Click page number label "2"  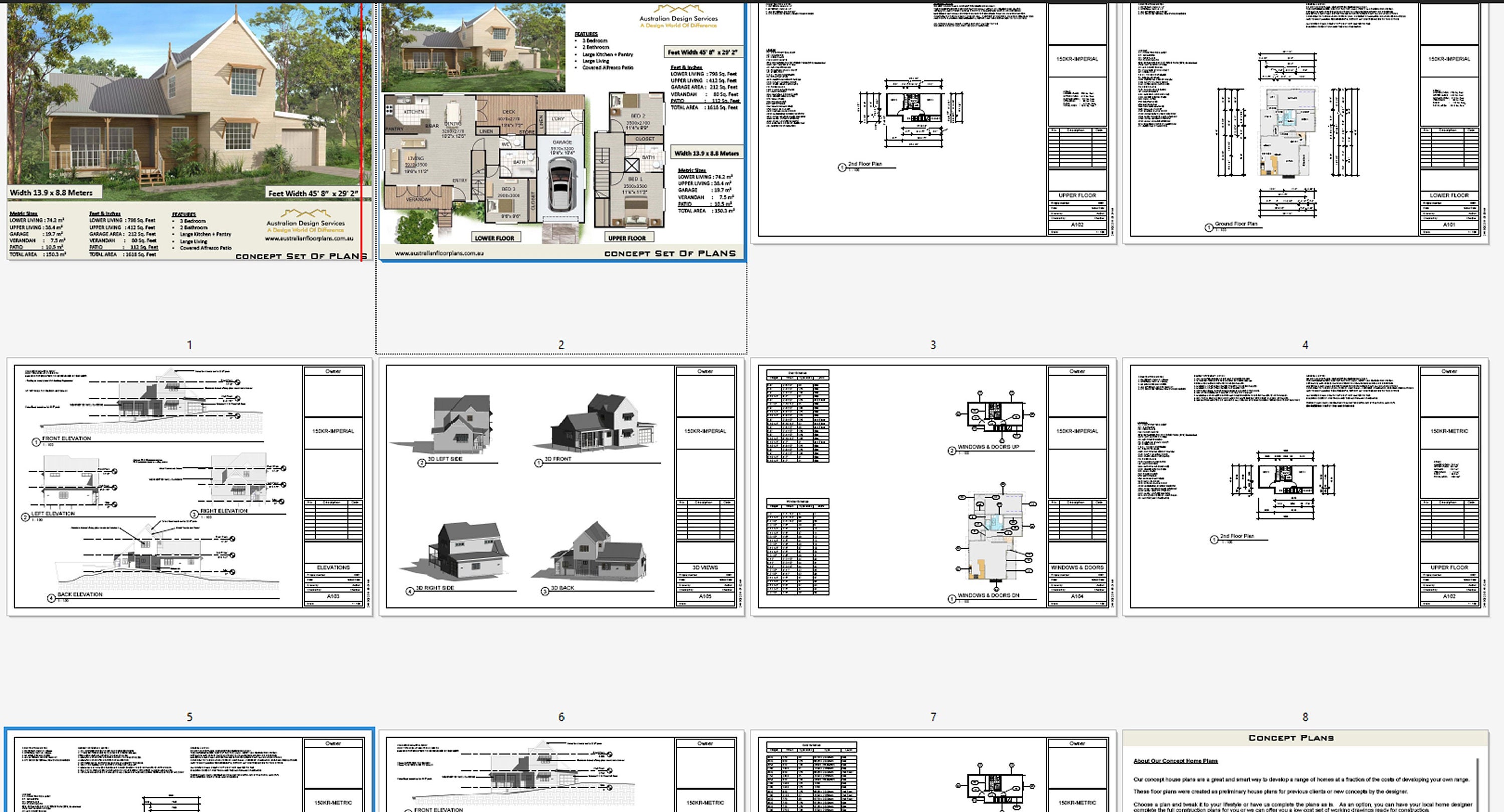pyautogui.click(x=561, y=345)
